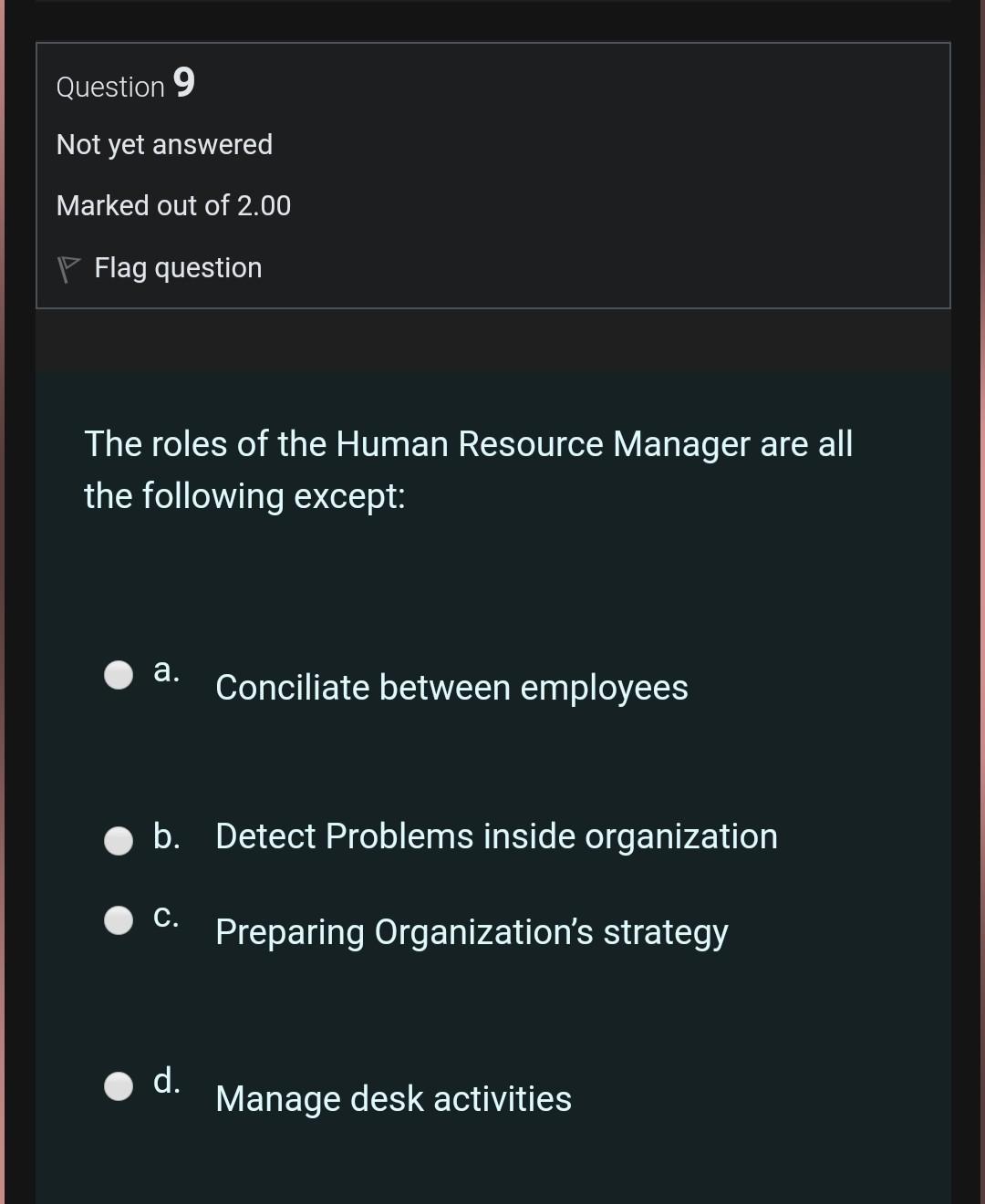
Task: Select radio button for option b
Action: (x=118, y=840)
